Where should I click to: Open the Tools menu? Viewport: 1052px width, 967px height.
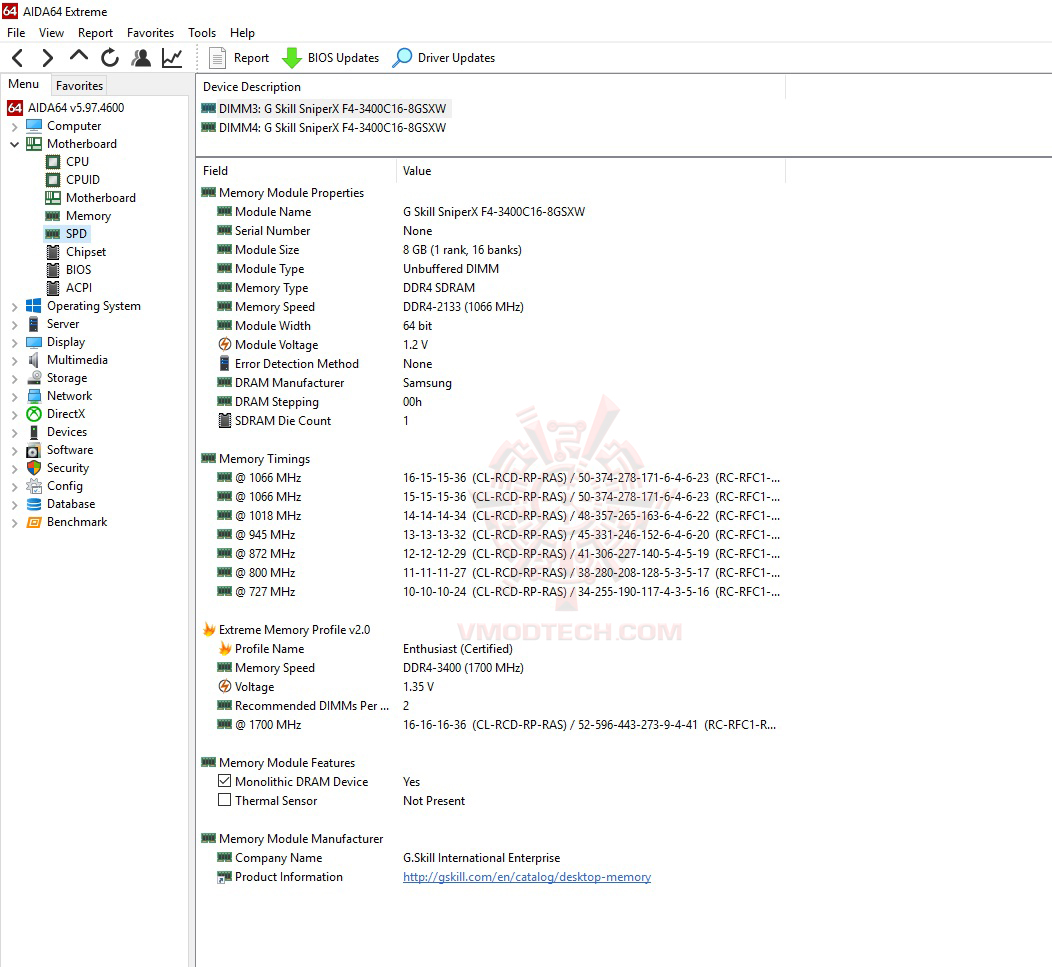[x=202, y=33]
